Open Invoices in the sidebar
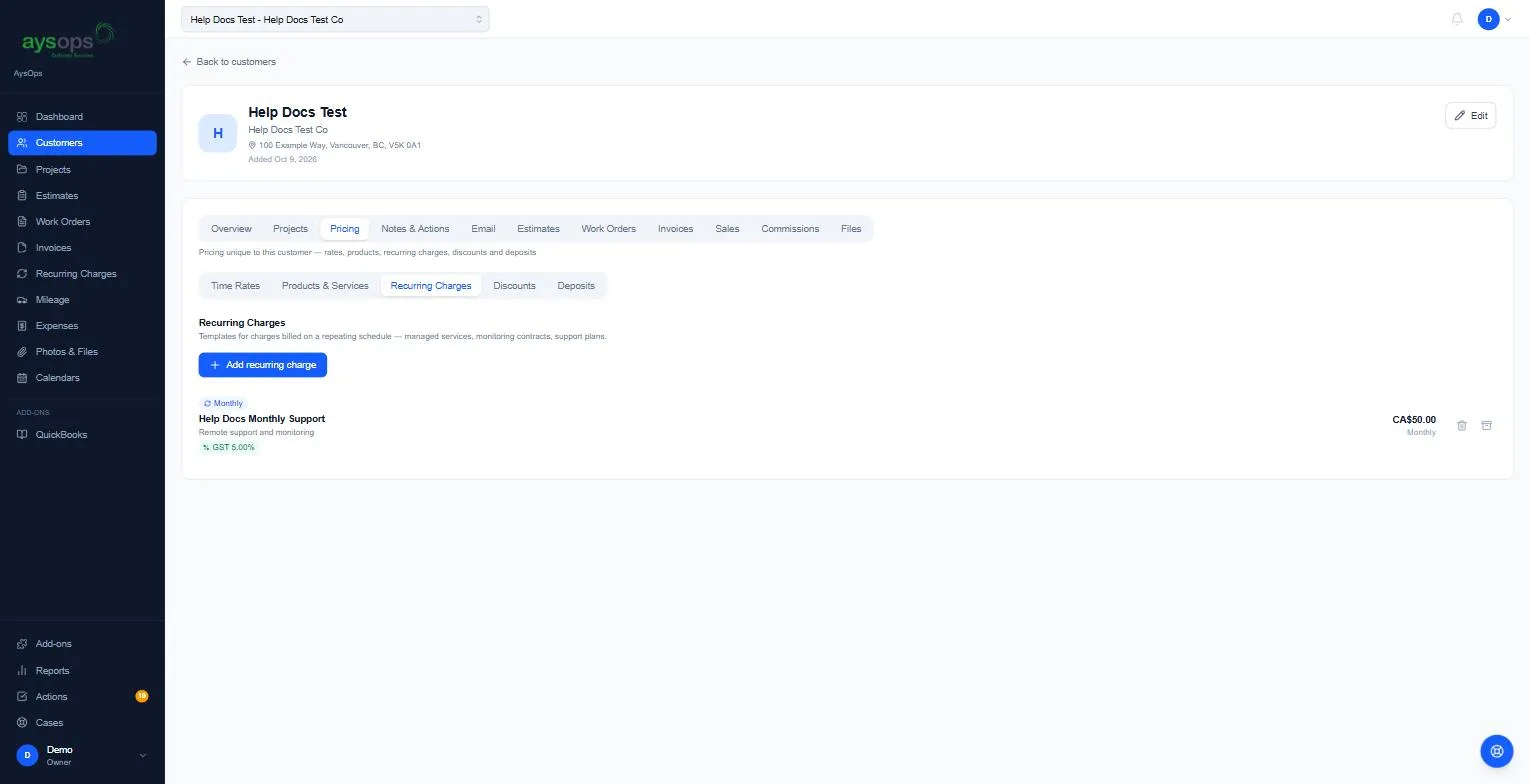Image resolution: width=1530 pixels, height=784 pixels. pos(82,247)
